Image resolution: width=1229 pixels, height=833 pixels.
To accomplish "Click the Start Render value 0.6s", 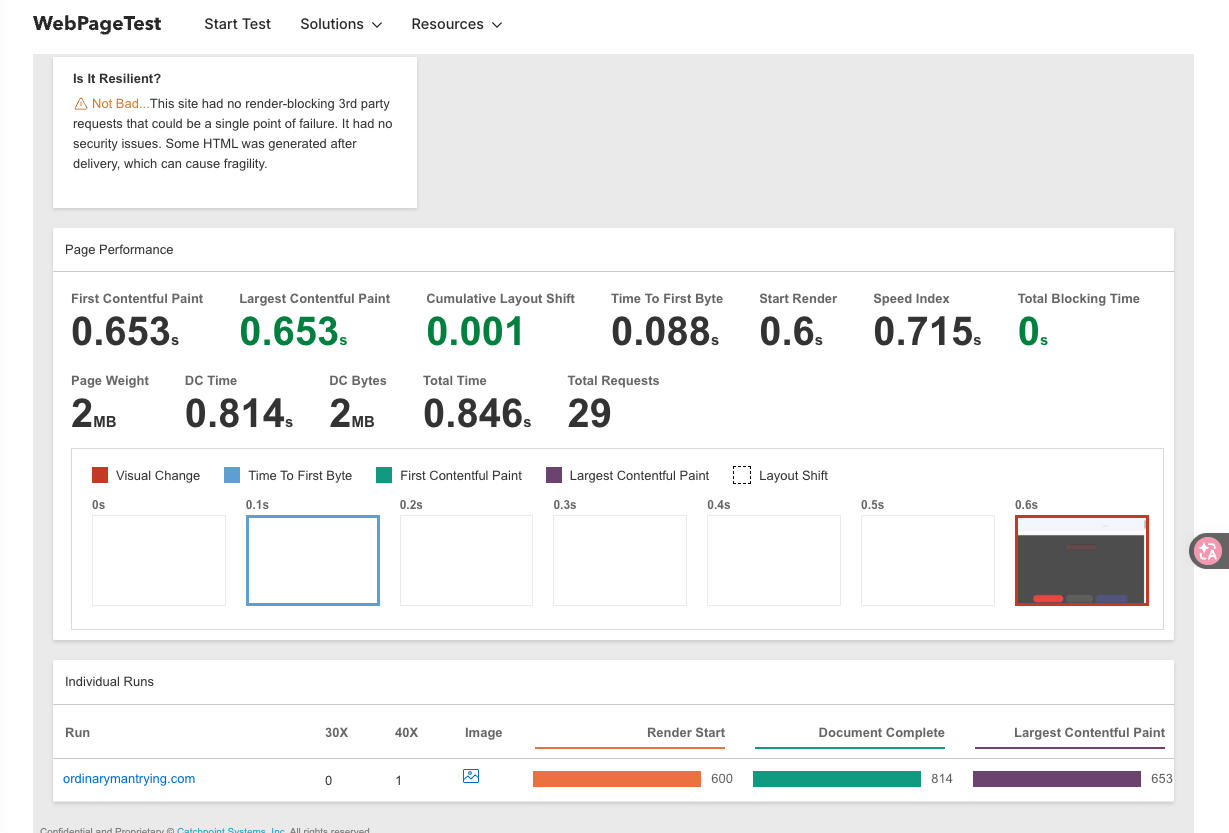I will [x=791, y=332].
